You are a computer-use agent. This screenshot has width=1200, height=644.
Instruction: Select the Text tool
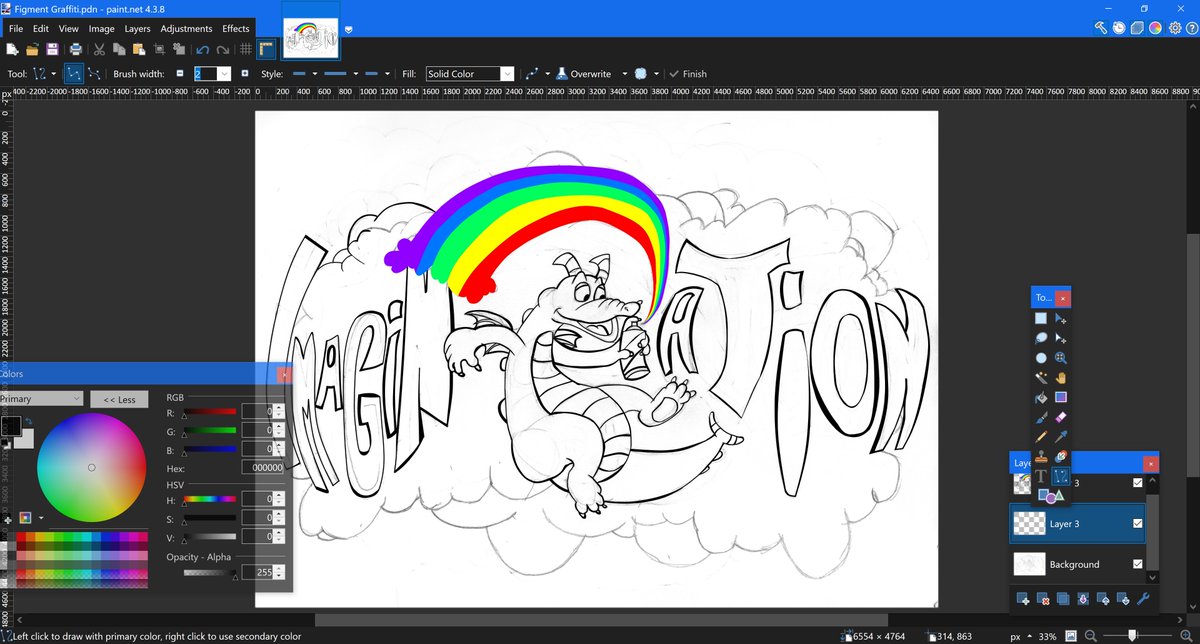tap(1041, 477)
